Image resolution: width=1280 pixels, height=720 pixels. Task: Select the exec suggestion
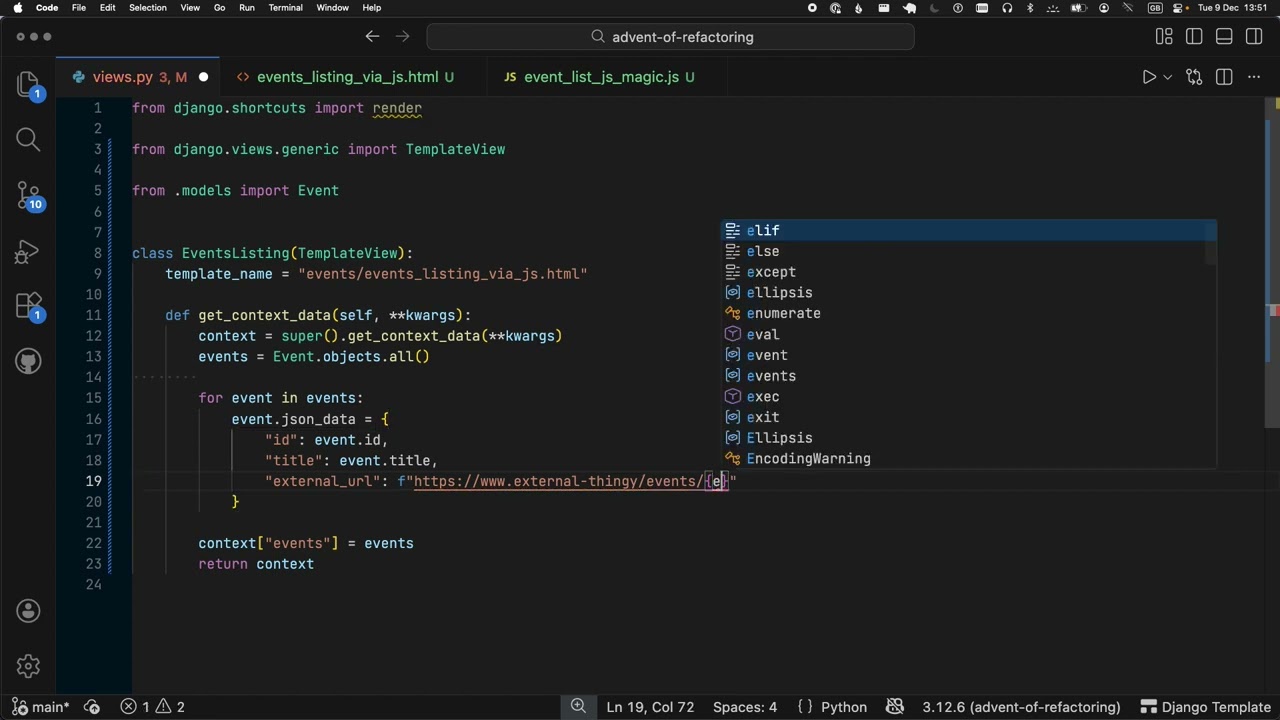pos(969,397)
